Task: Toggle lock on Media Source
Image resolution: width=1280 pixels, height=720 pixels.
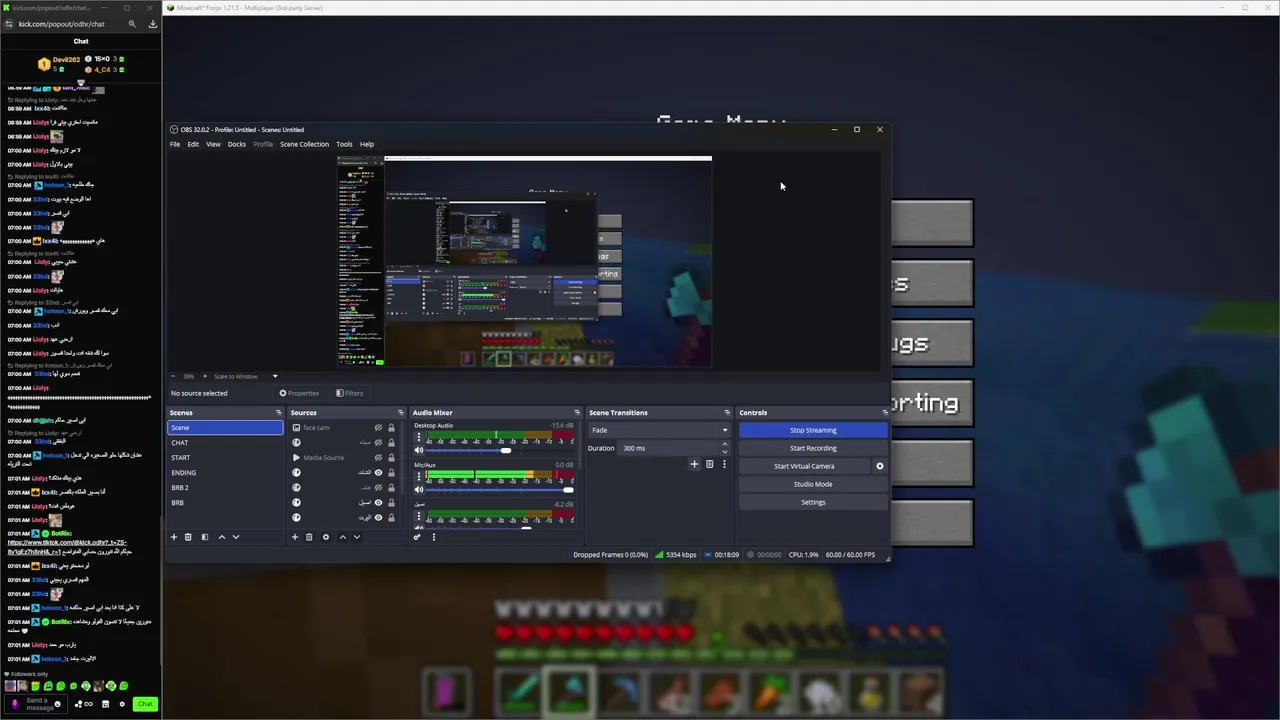Action: (x=391, y=458)
